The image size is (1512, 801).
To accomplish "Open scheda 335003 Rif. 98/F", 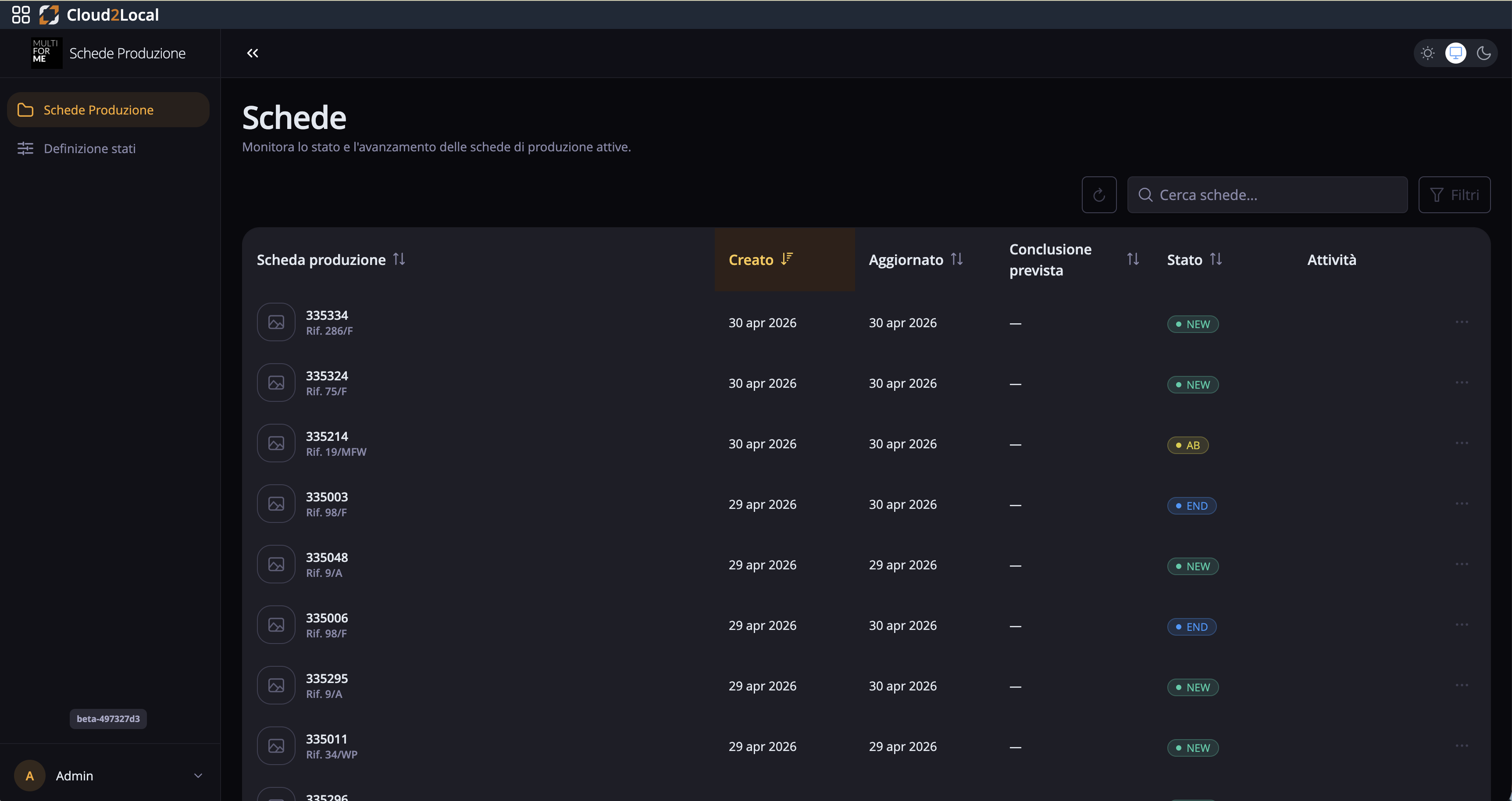I will coord(327,504).
